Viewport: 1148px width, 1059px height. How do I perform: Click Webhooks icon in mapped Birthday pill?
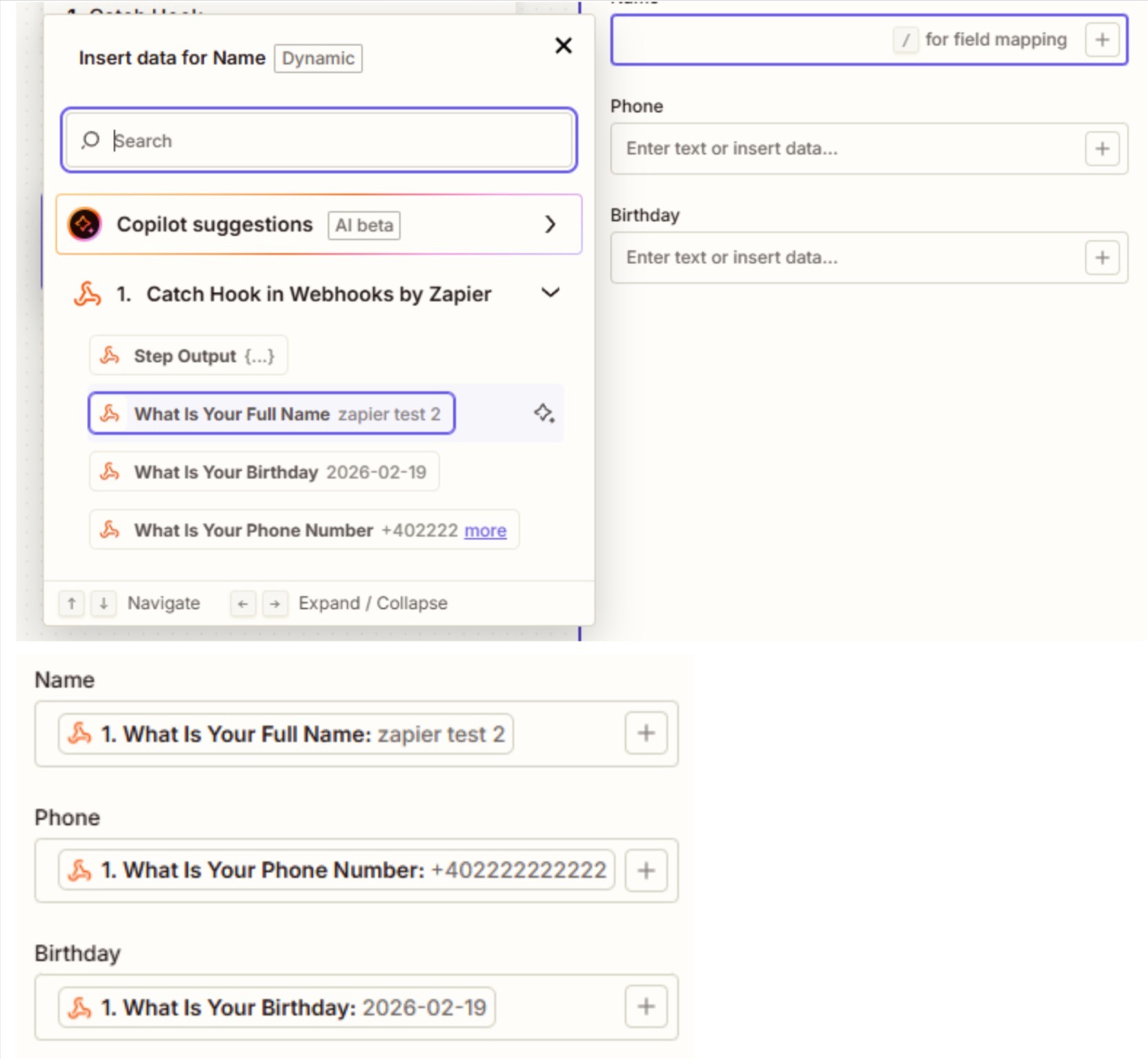(x=80, y=1008)
